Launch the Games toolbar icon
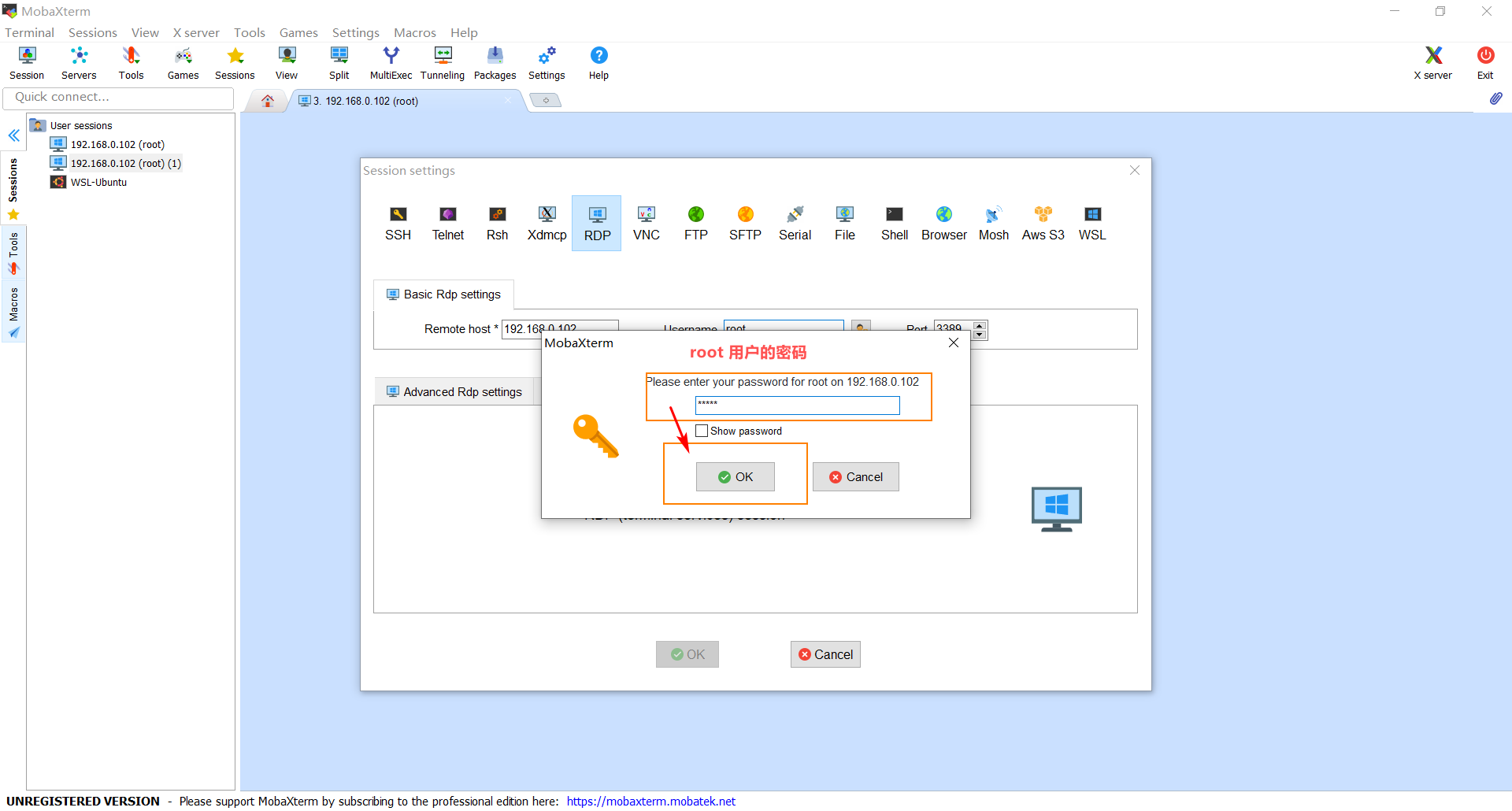The width and height of the screenshot is (1512, 811). coord(183,63)
